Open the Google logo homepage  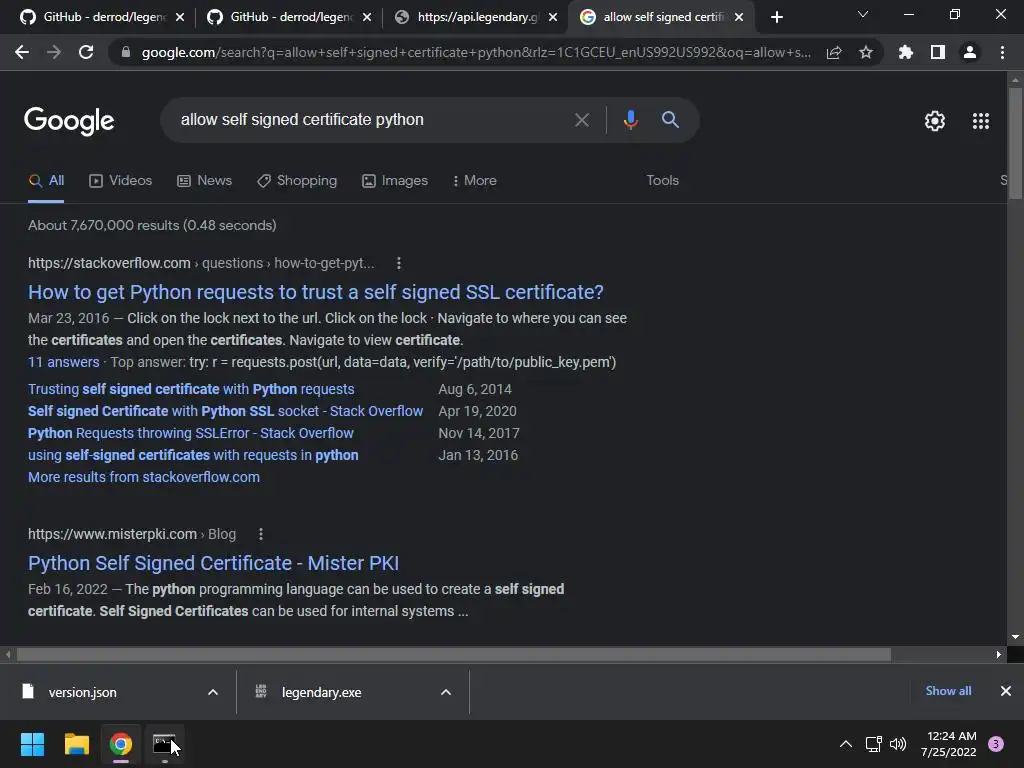pyautogui.click(x=69, y=121)
